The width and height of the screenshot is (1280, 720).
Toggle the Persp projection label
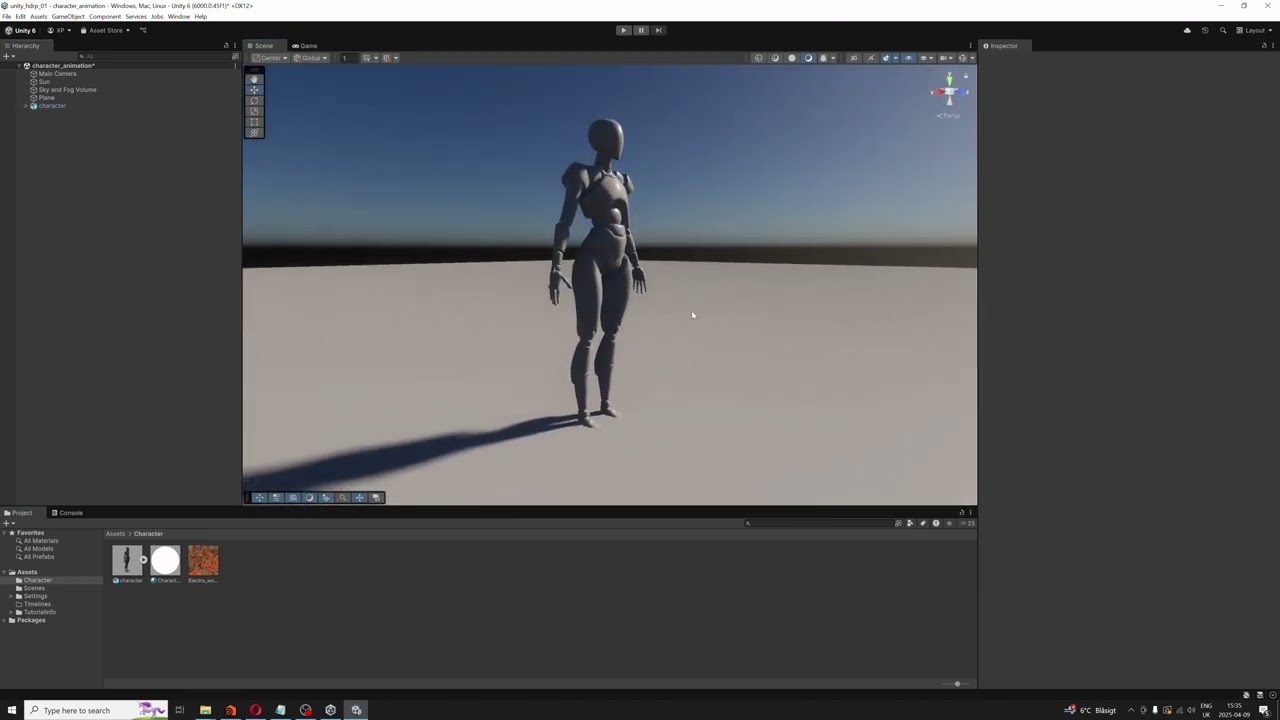[949, 116]
